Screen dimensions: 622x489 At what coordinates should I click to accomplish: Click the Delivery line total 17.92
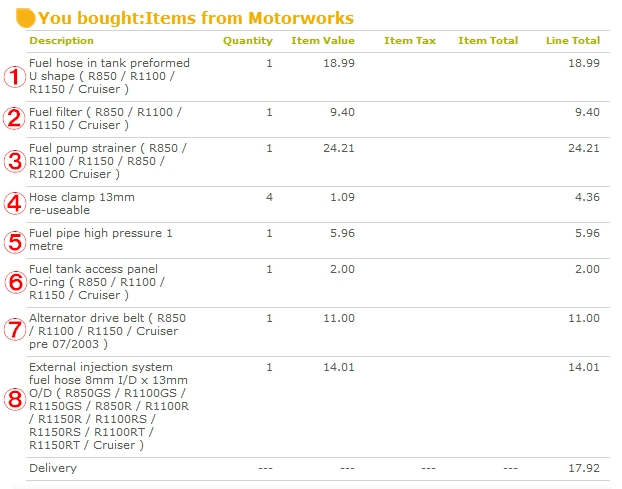(x=583, y=468)
